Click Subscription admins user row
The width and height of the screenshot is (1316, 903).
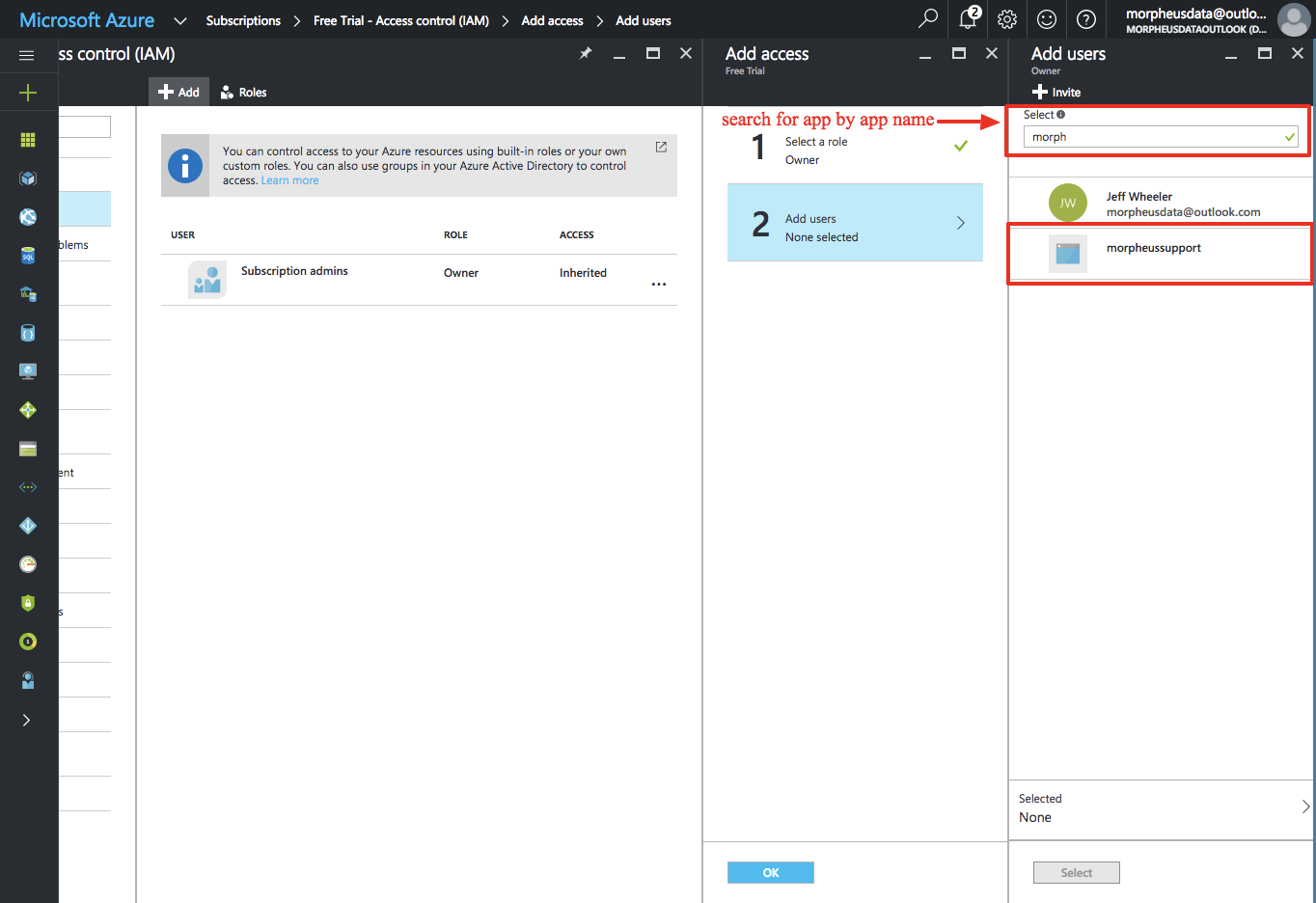click(x=419, y=280)
